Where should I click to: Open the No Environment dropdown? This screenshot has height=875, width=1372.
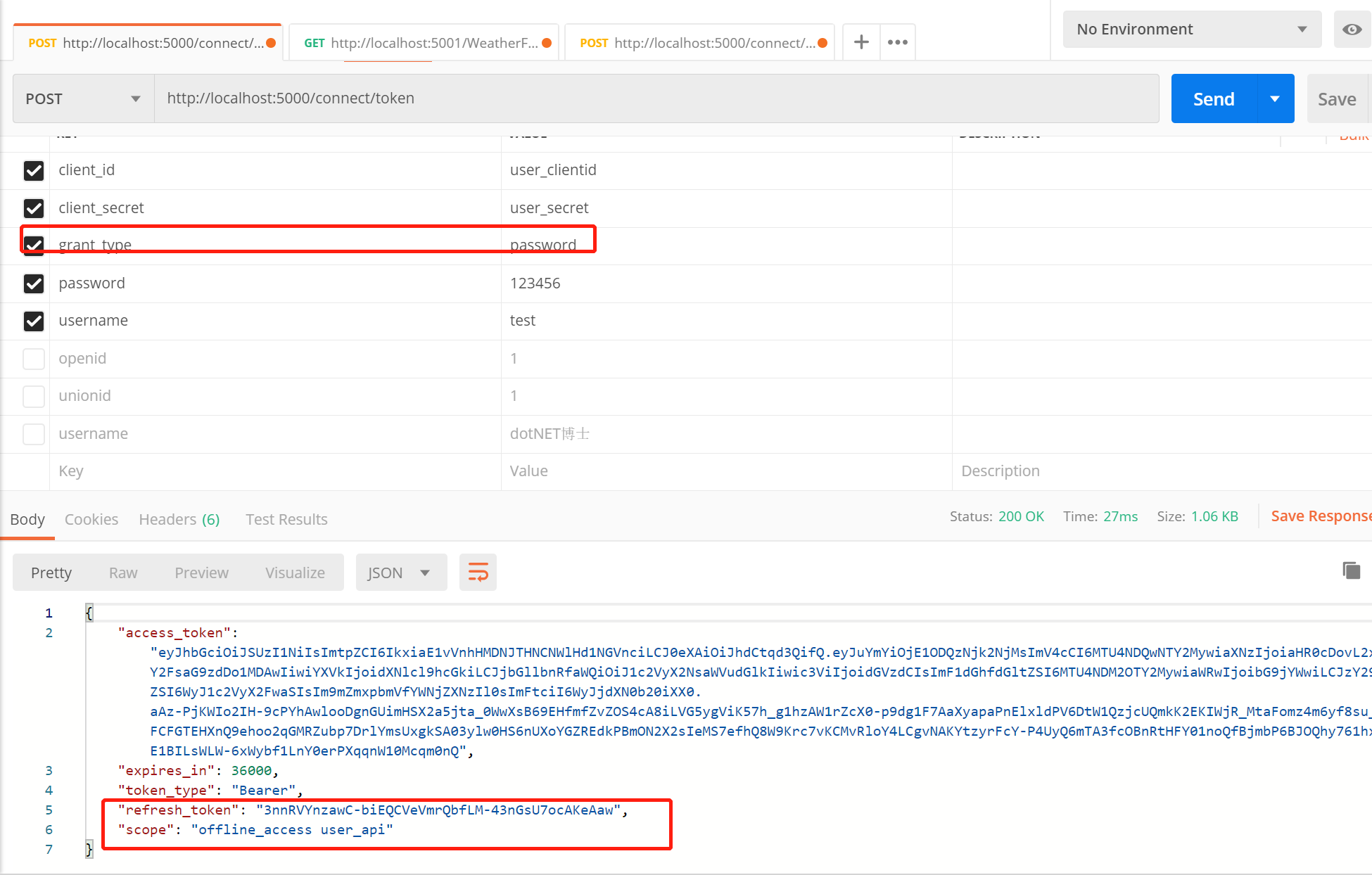tap(1191, 29)
